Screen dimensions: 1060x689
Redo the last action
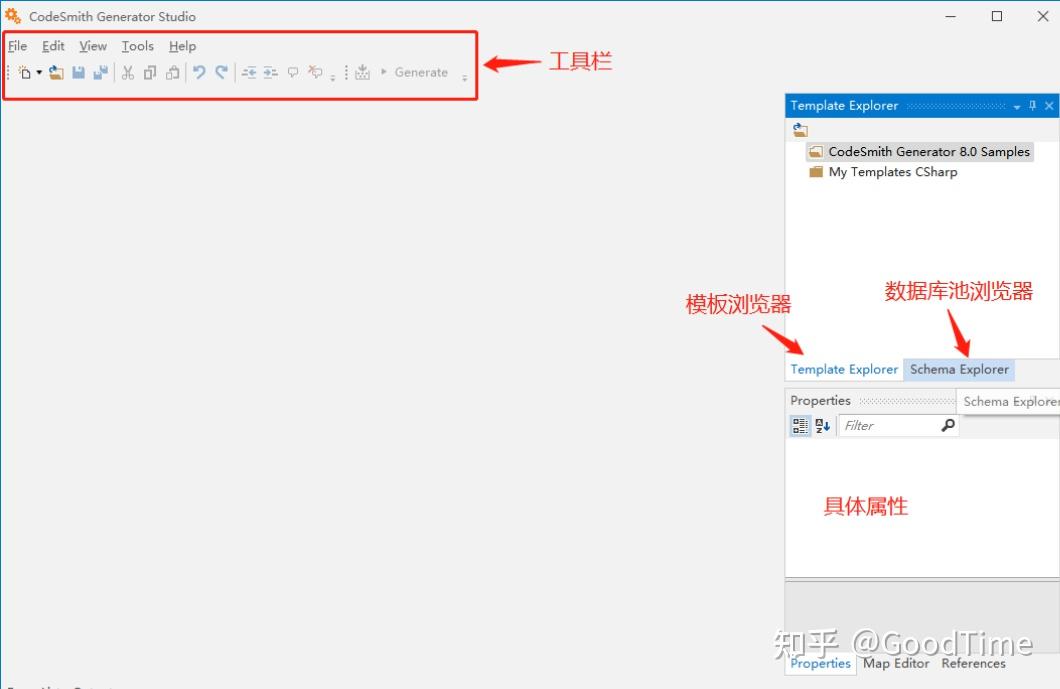(x=221, y=72)
